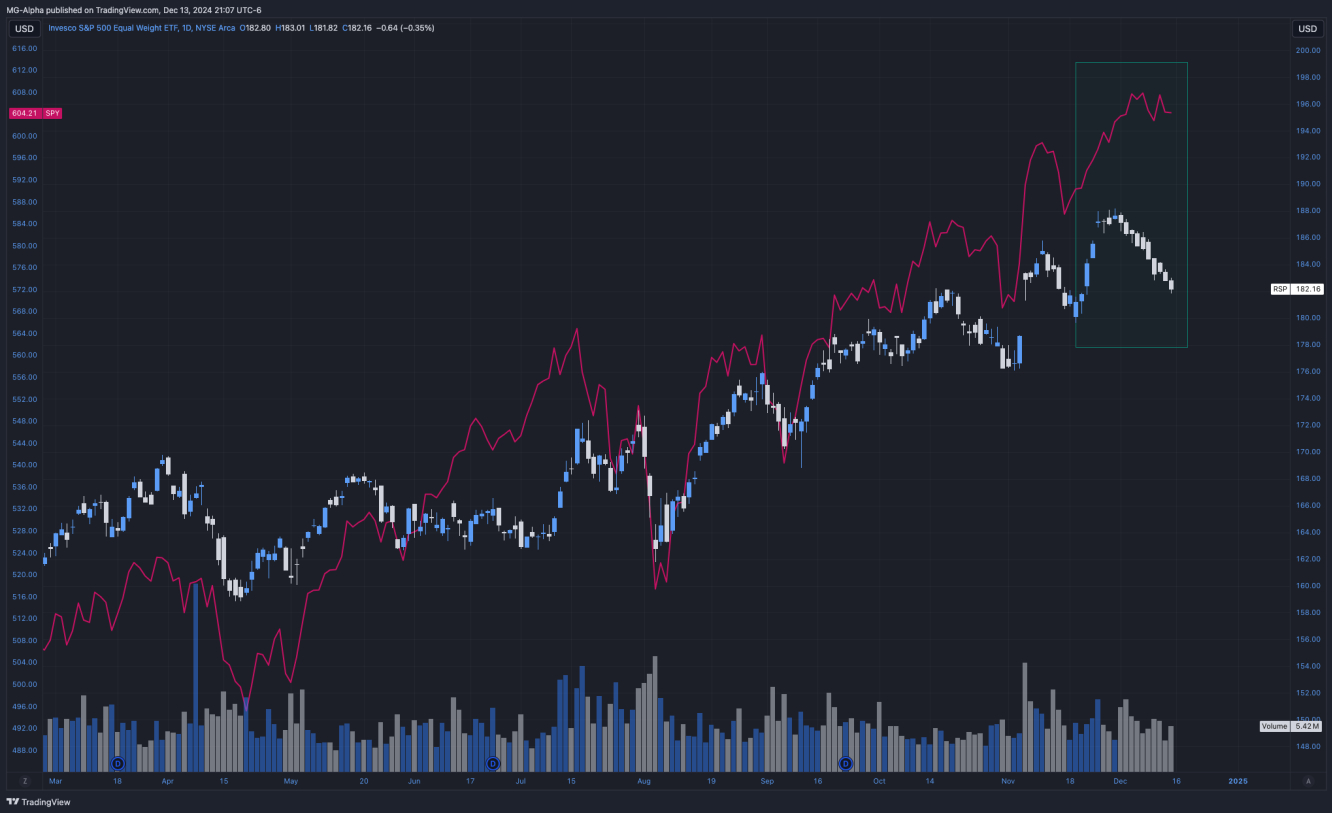
Task: Open the dividend marker D above March 18
Action: click(x=116, y=763)
